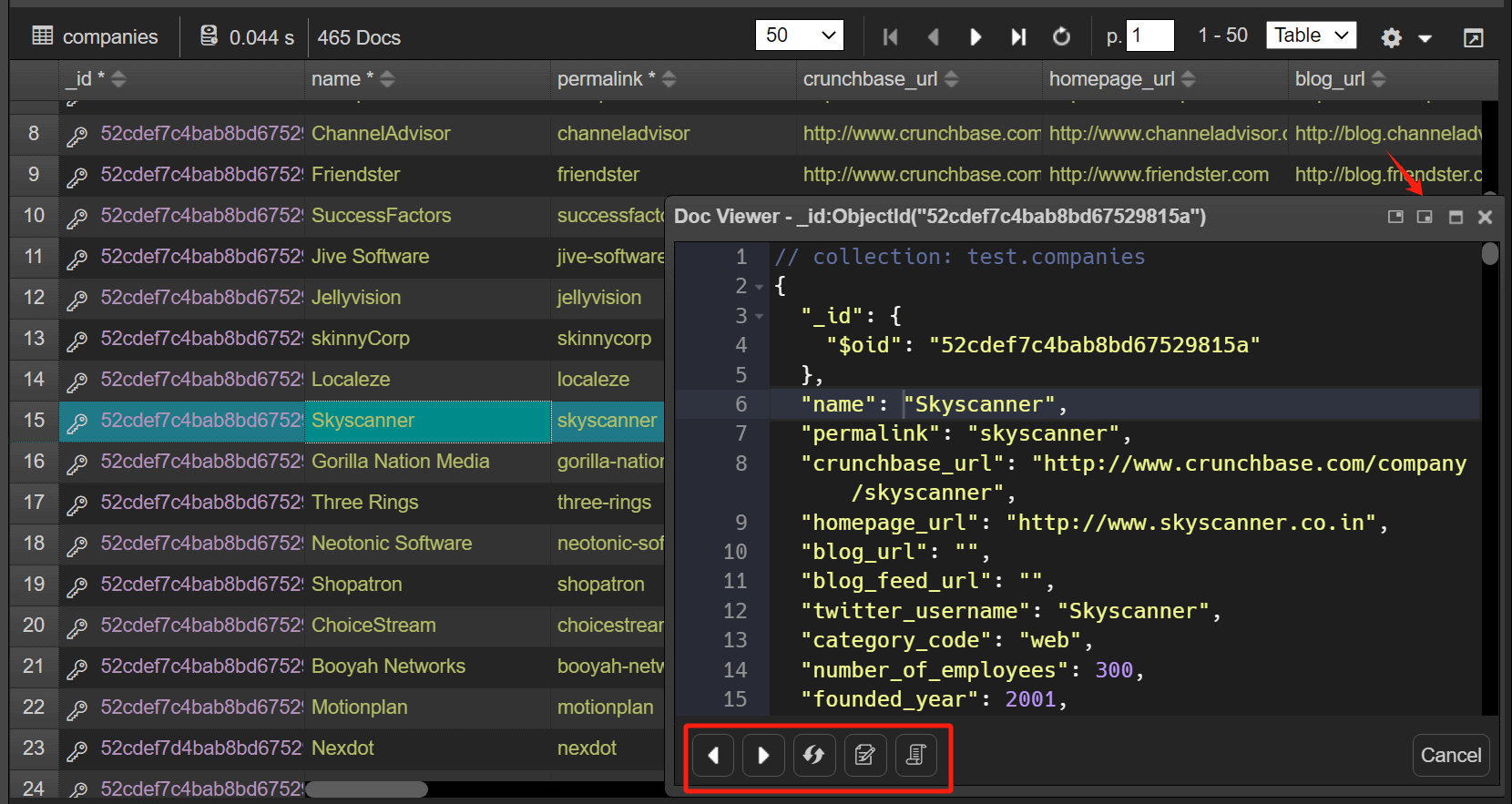Edit the document in Doc Viewer

point(865,755)
